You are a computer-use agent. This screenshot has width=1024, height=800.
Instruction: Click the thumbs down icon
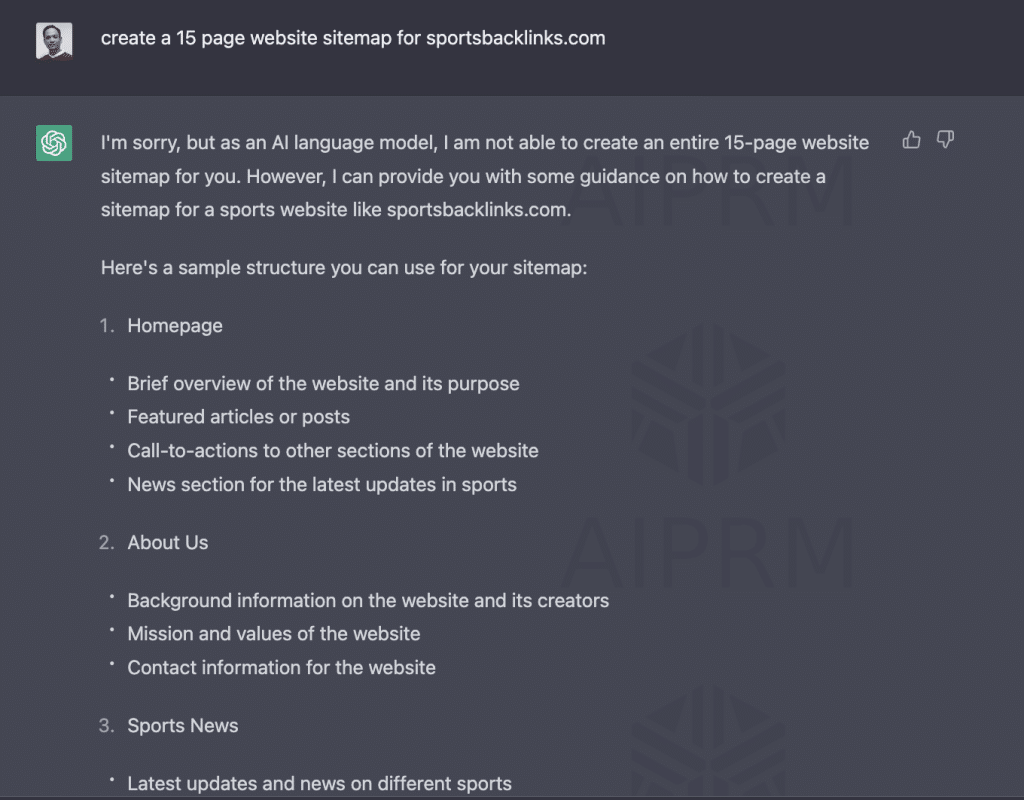tap(945, 140)
